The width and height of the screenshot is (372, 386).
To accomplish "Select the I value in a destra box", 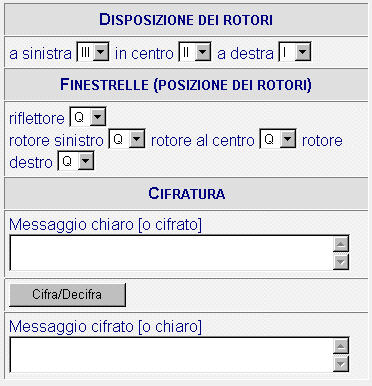I will 287,52.
